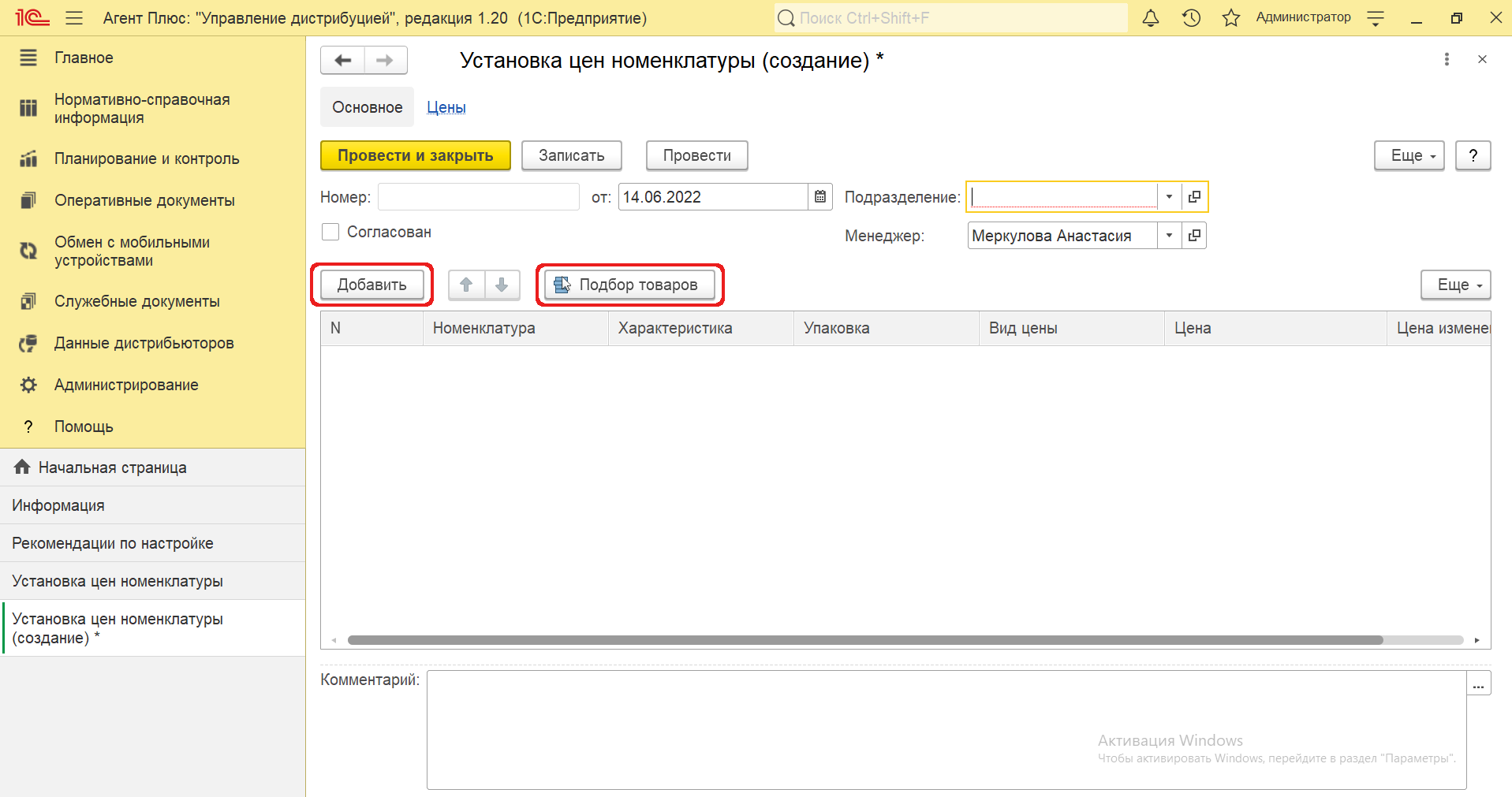Open the calendar picker beside the date
Screen dimensions: 1512x797
click(x=820, y=197)
